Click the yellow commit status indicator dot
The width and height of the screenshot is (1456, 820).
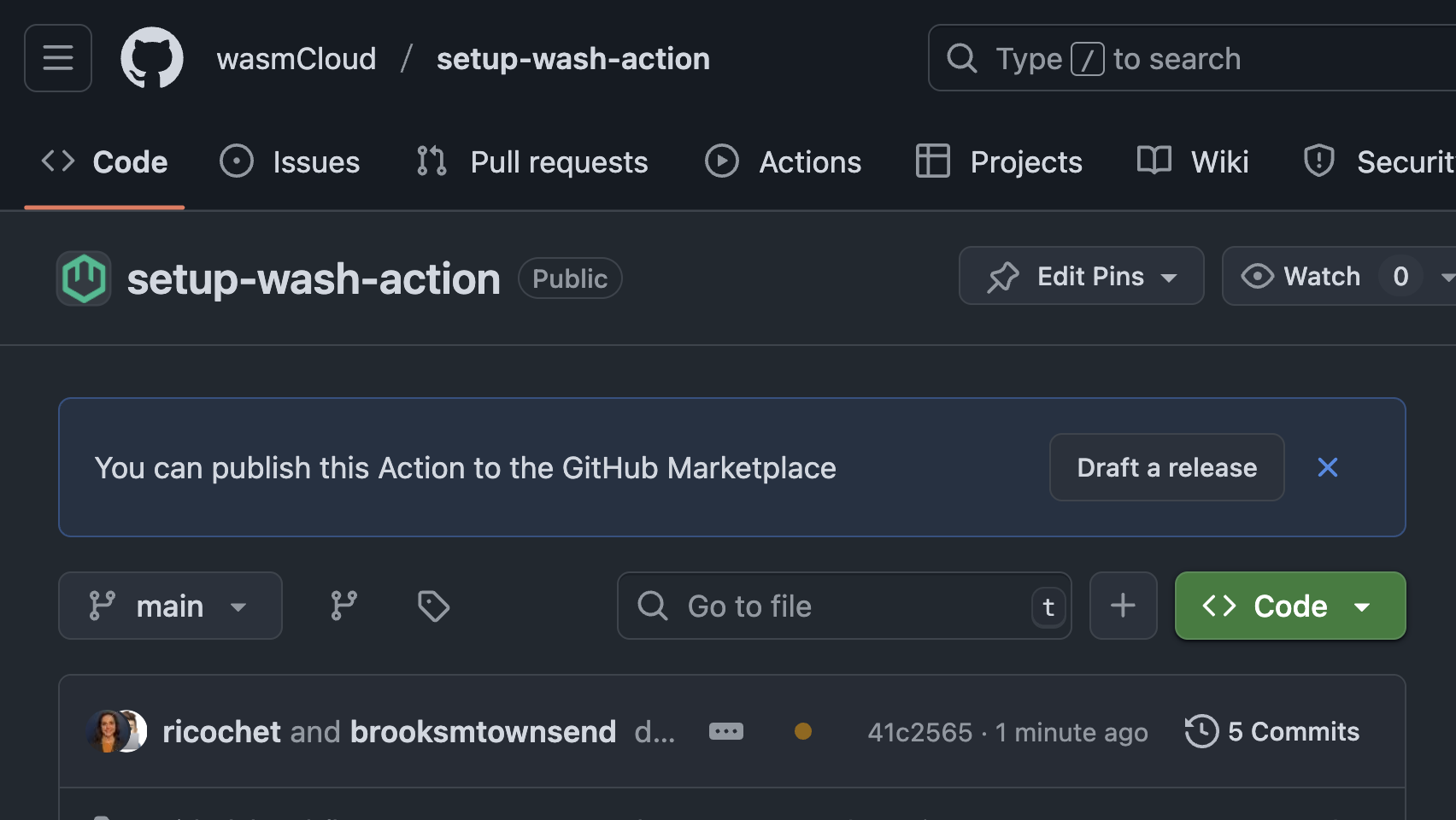[803, 731]
